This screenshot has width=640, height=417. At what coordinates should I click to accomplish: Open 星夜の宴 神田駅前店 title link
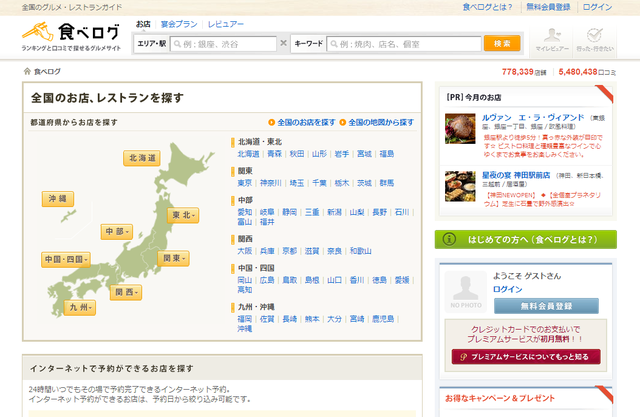pos(516,175)
